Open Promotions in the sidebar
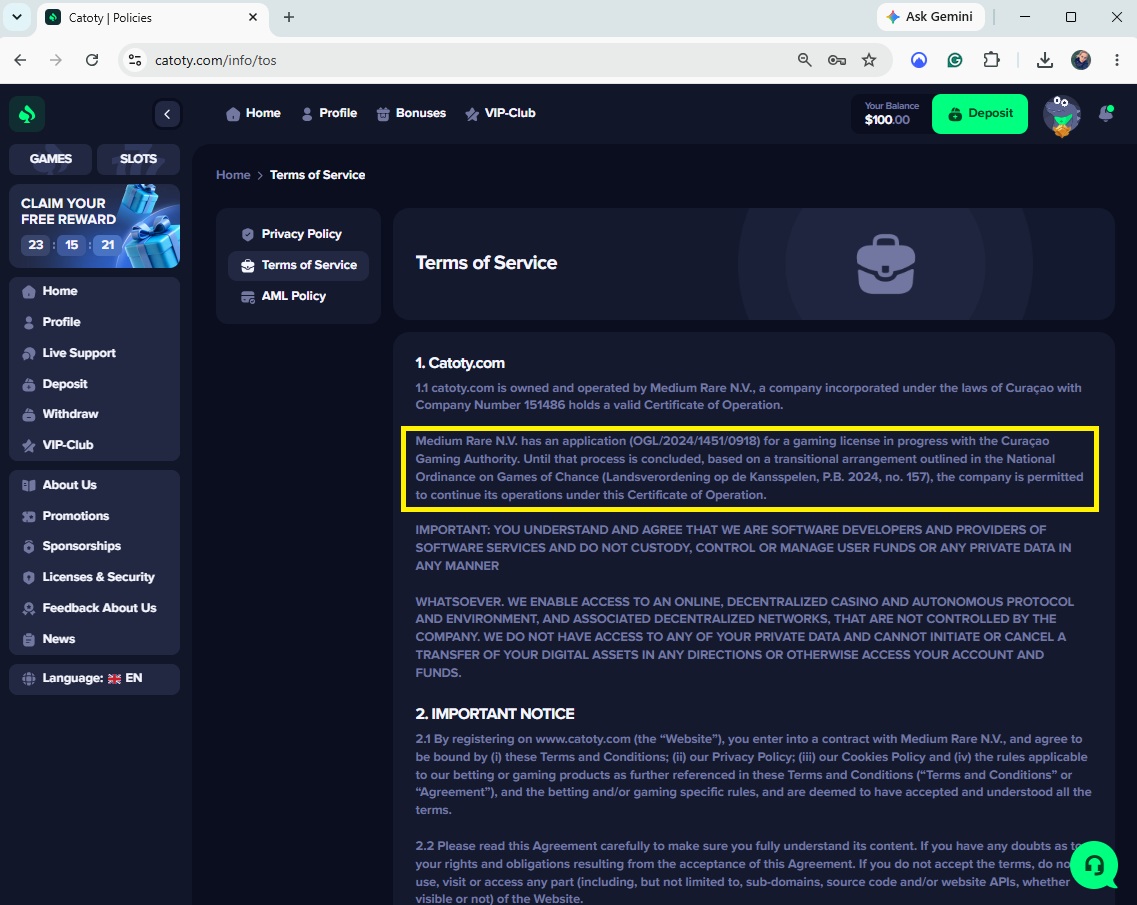This screenshot has height=905, width=1137. tap(94, 516)
